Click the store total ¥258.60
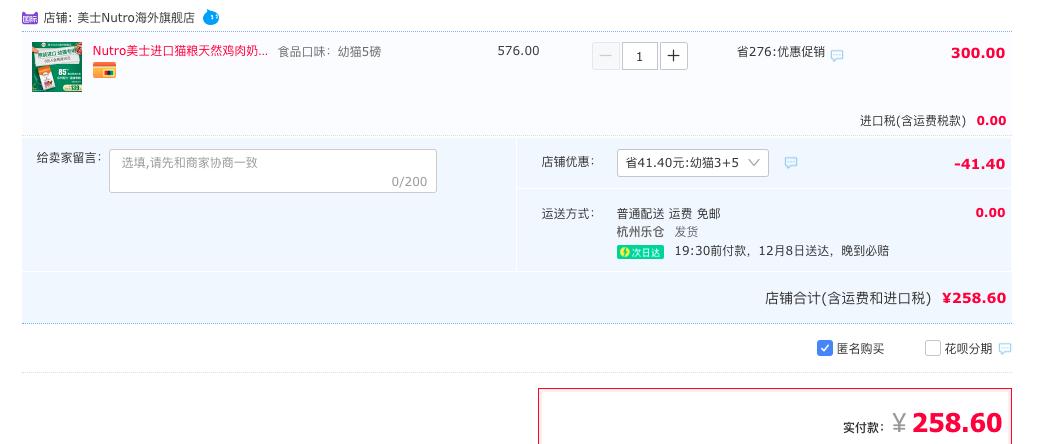 [x=974, y=298]
